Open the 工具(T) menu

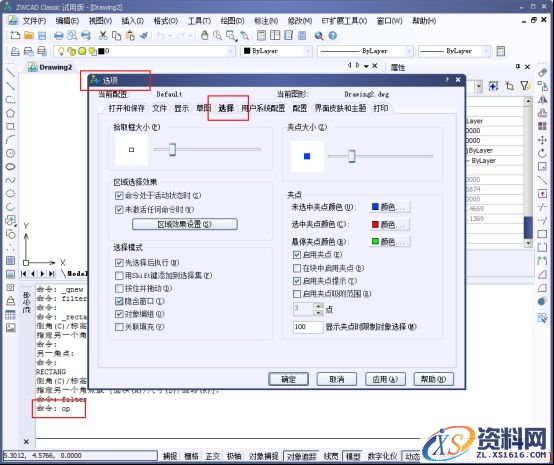(x=199, y=21)
